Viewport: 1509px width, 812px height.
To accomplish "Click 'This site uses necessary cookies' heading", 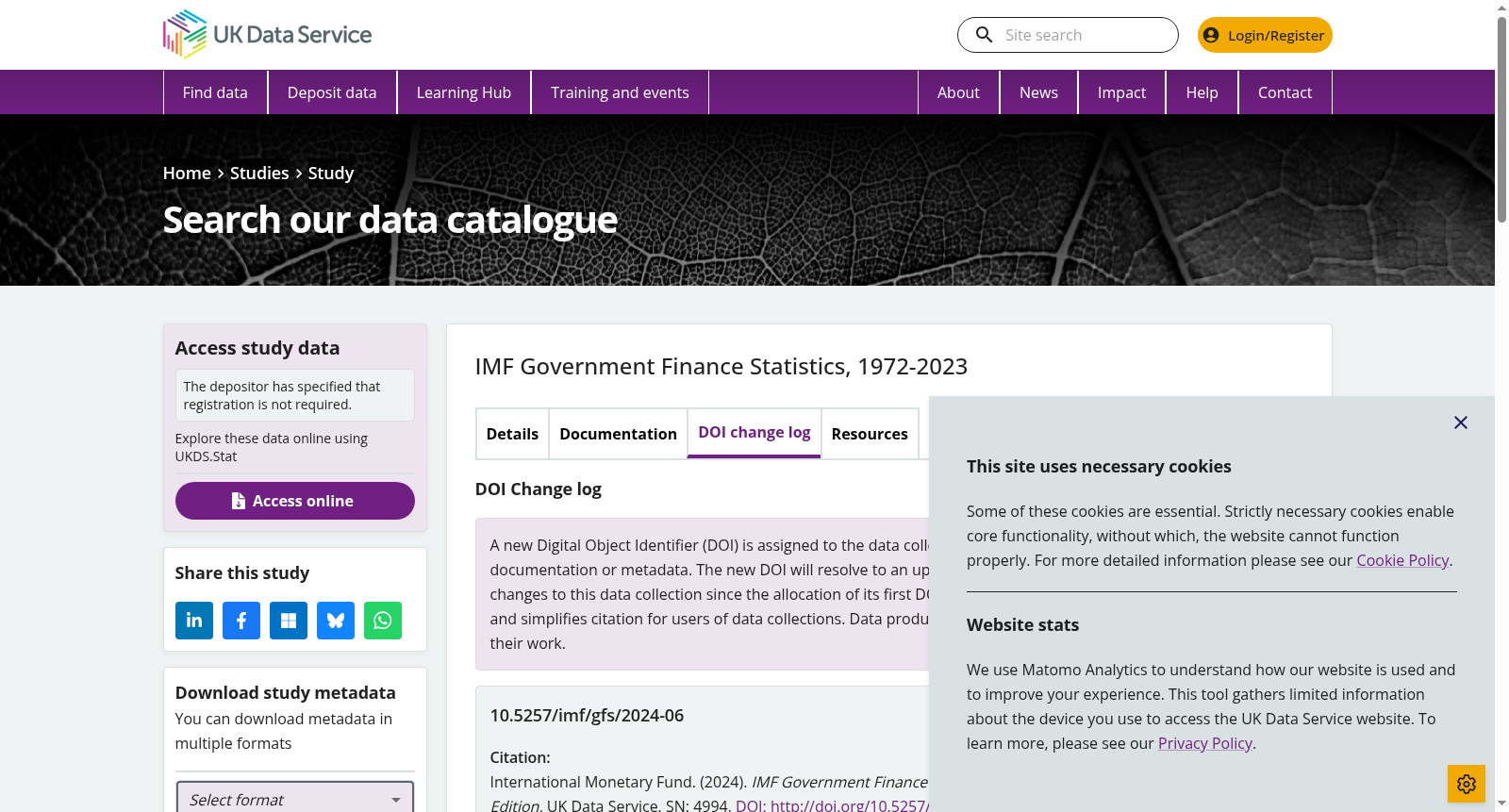I will tap(1099, 467).
